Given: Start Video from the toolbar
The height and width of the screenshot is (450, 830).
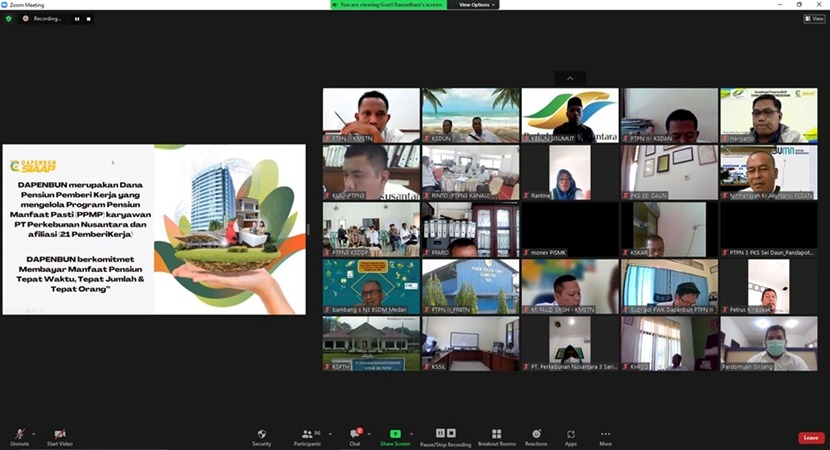Looking at the screenshot, I should pyautogui.click(x=59, y=435).
